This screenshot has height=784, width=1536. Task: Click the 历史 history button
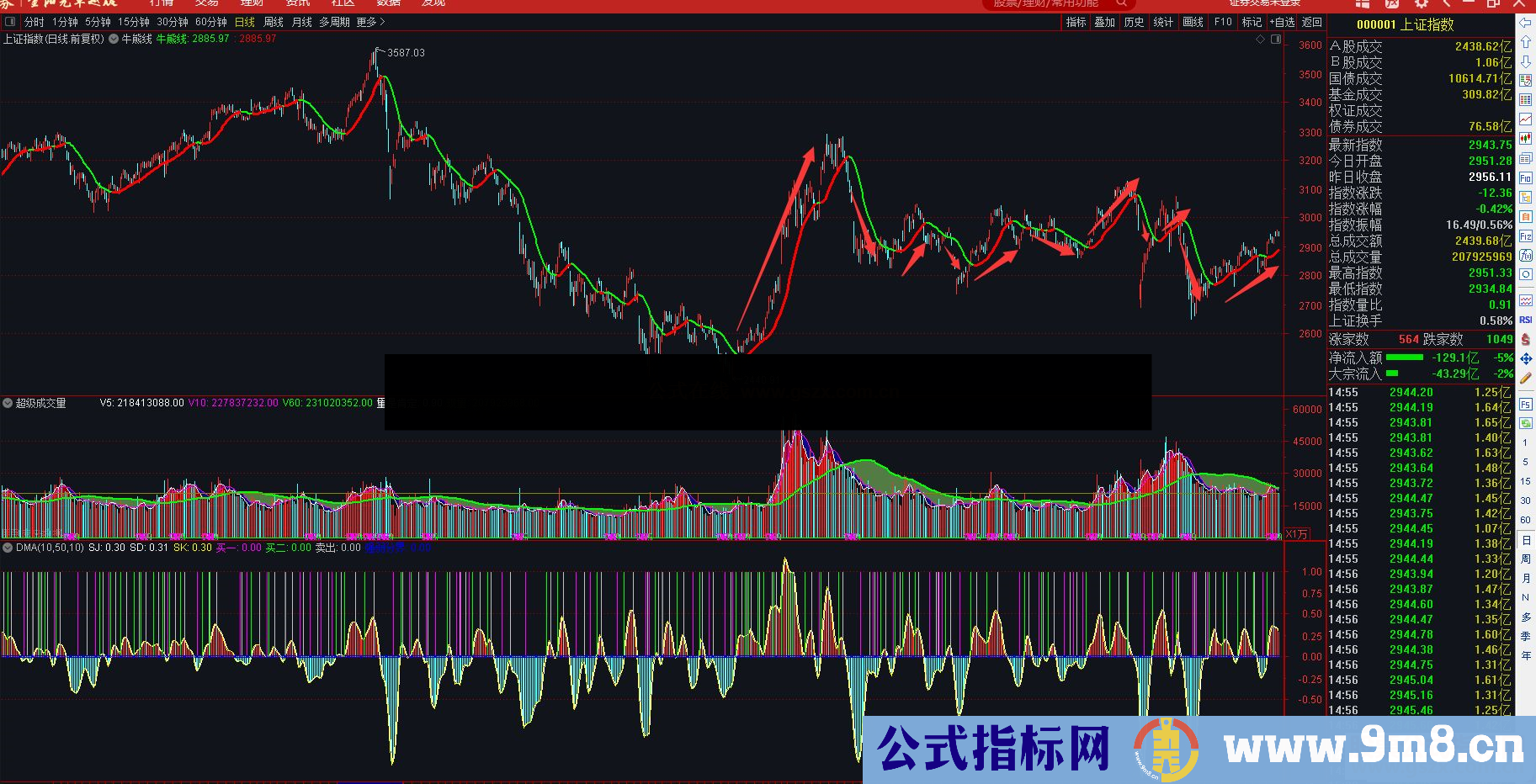coord(1135,23)
